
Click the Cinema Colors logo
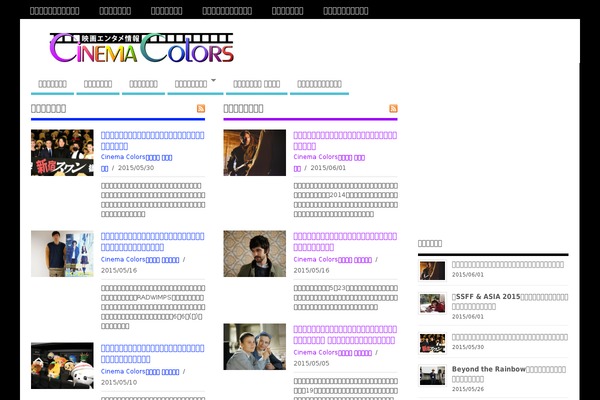pyautogui.click(x=142, y=48)
